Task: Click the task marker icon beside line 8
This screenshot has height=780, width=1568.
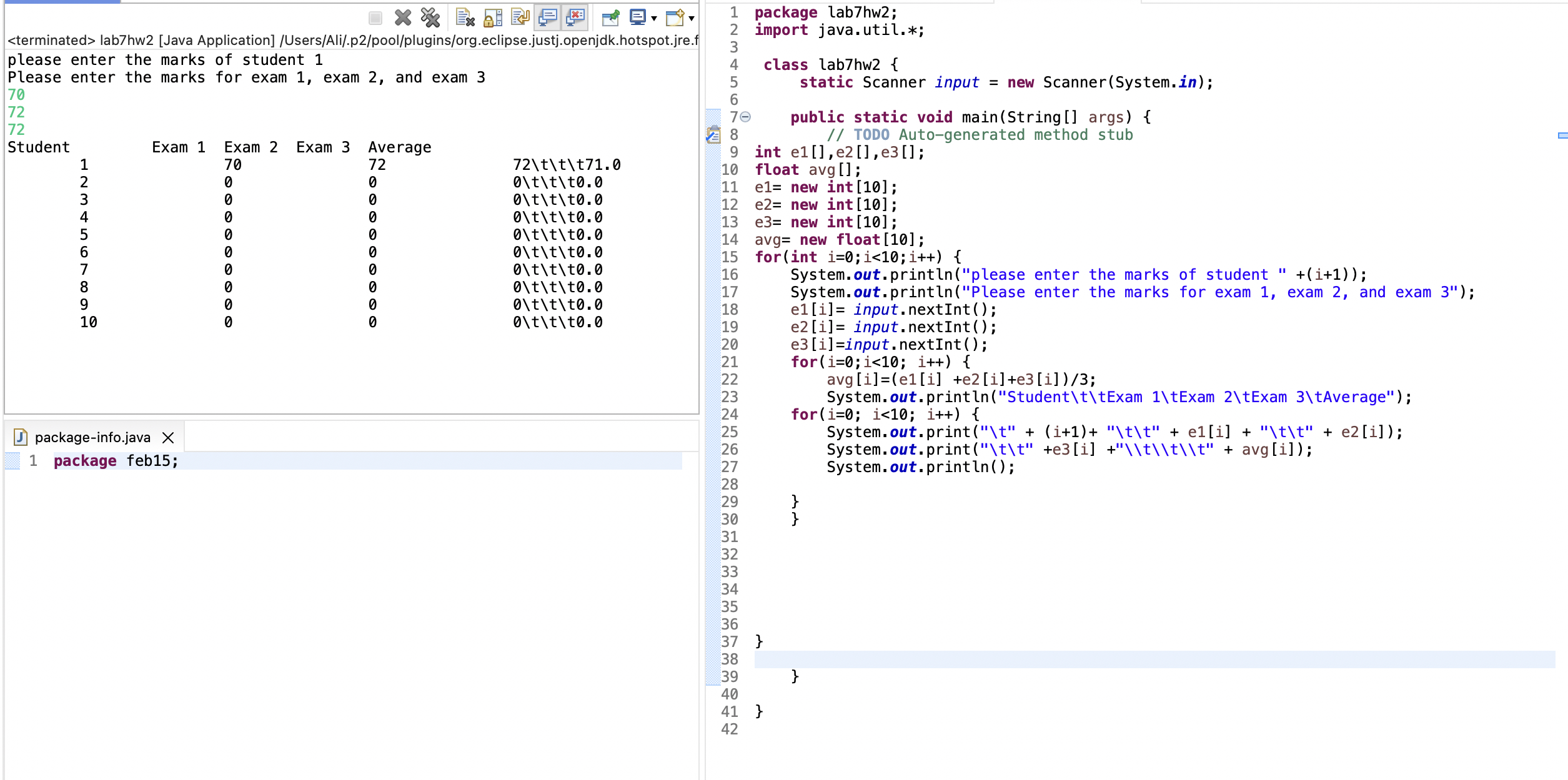Action: (713, 135)
